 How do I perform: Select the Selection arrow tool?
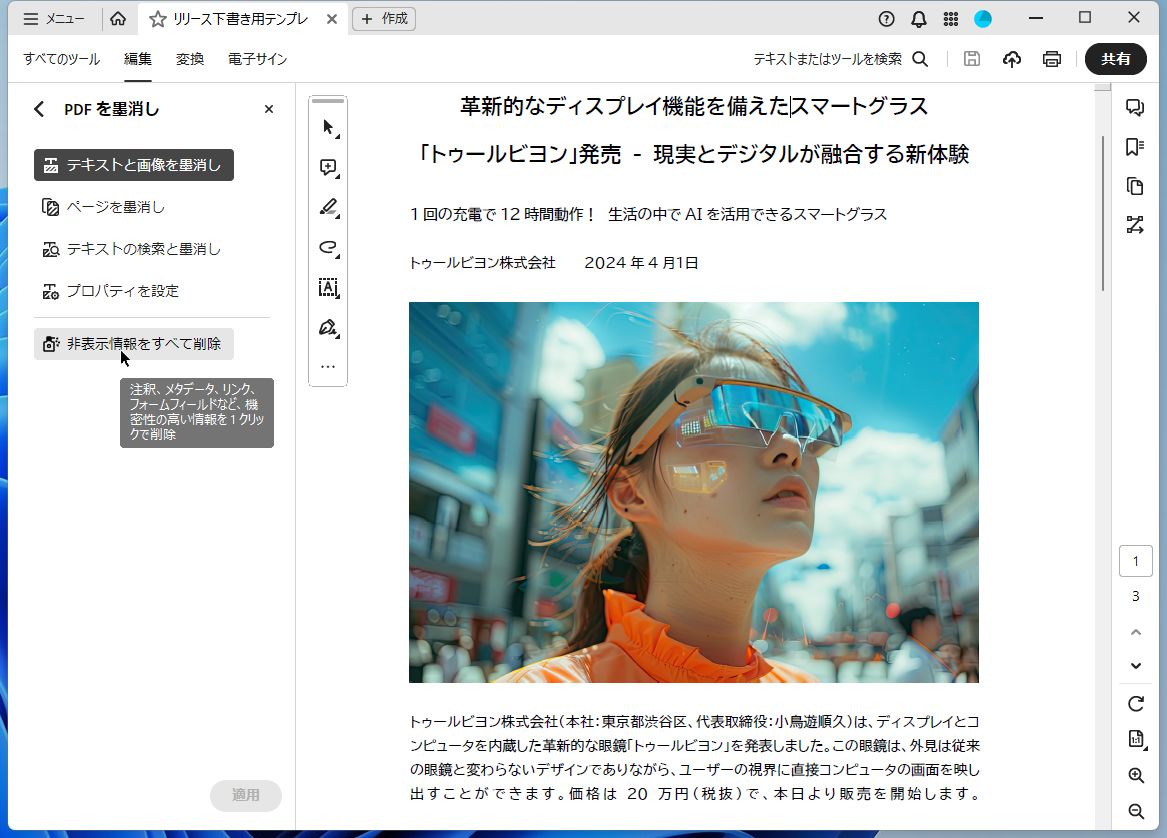(327, 127)
